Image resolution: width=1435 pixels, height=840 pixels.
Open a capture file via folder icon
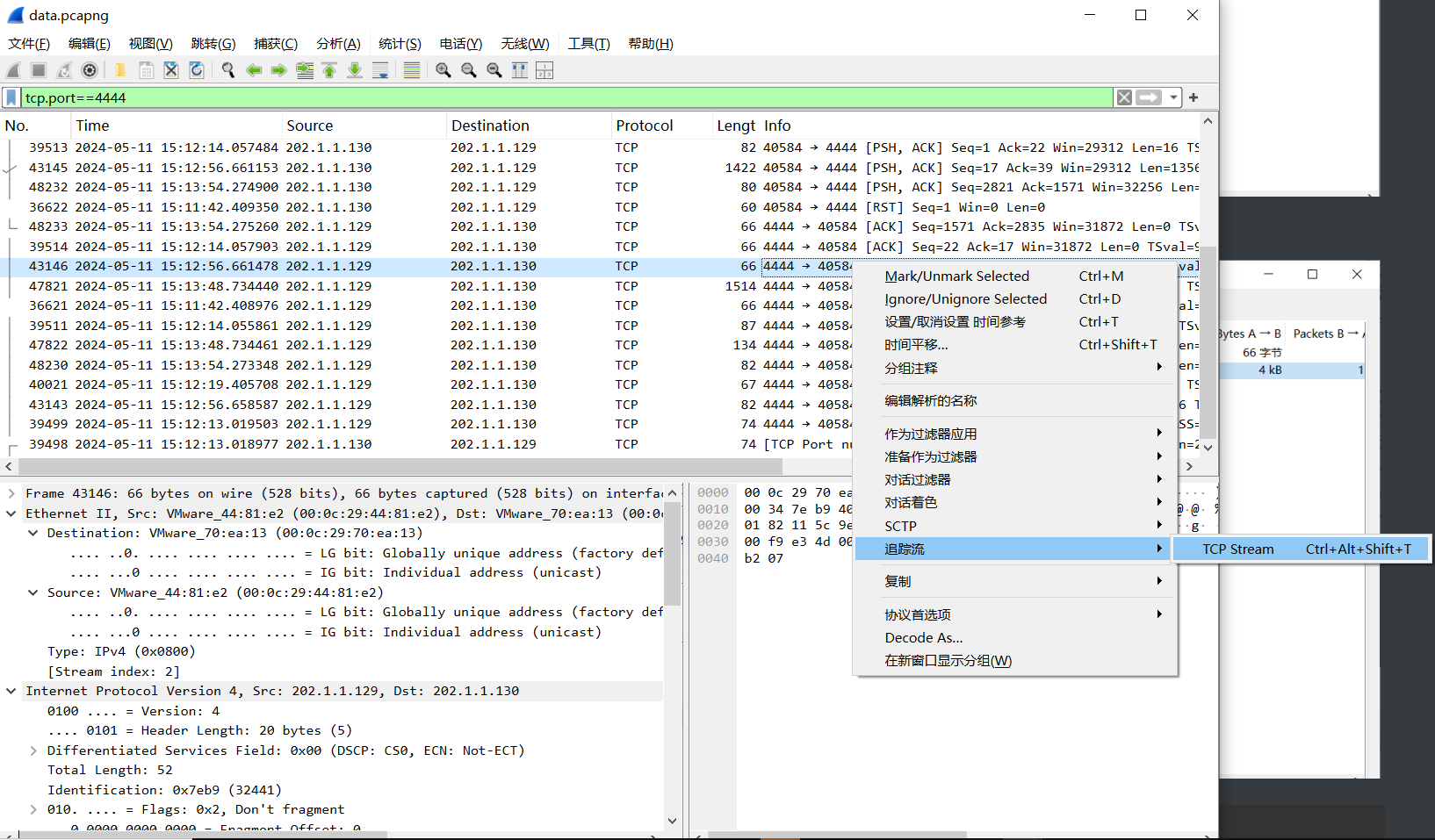120,70
